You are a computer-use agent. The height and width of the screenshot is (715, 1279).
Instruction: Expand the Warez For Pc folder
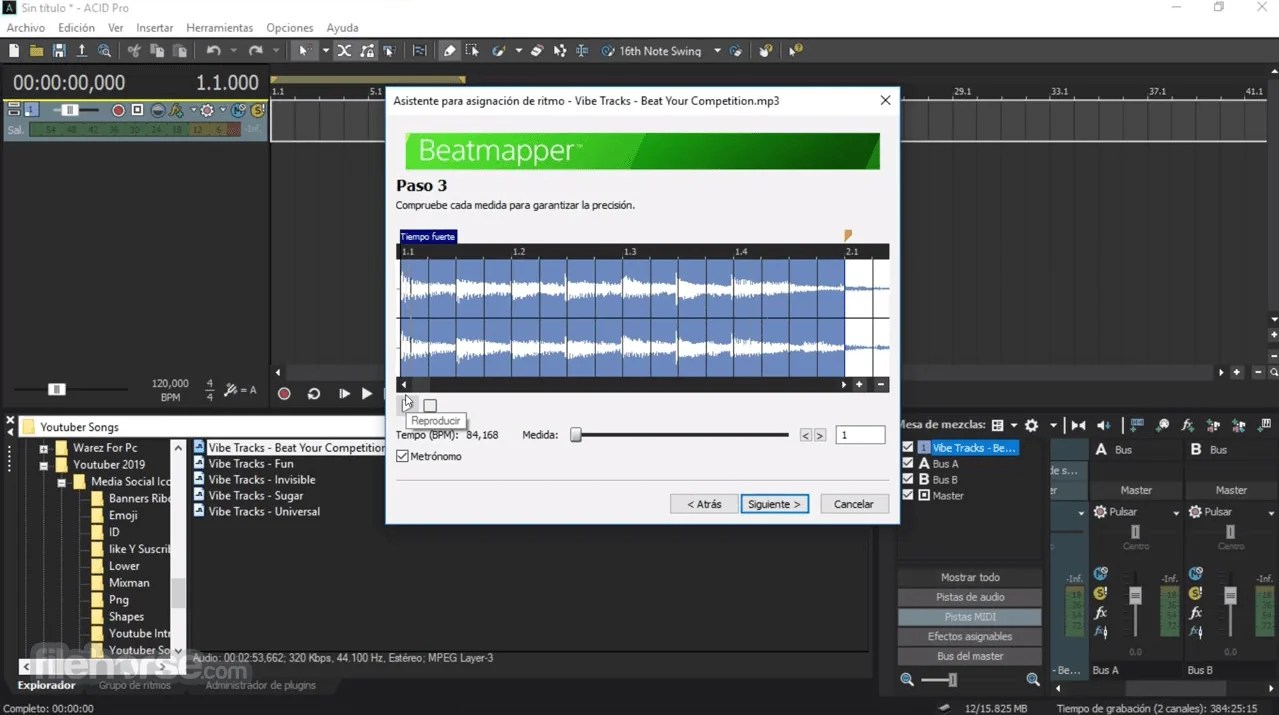pos(44,448)
